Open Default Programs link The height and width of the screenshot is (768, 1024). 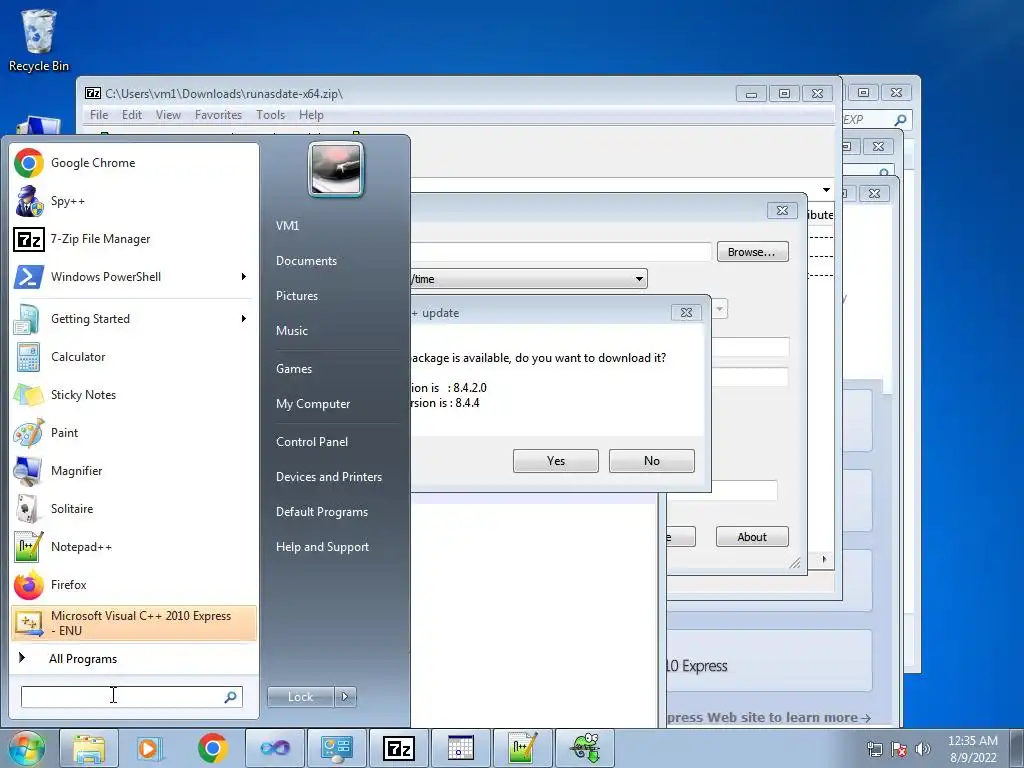tap(321, 512)
